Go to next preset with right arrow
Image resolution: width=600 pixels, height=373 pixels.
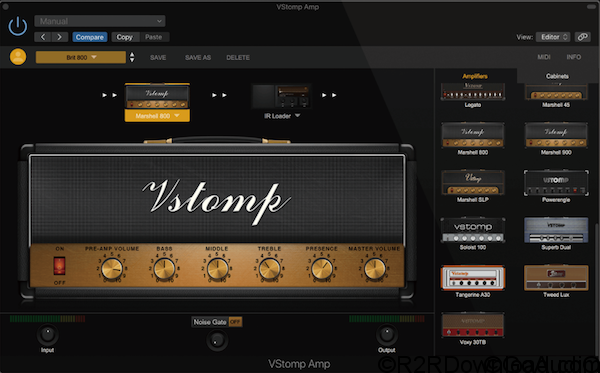point(59,37)
